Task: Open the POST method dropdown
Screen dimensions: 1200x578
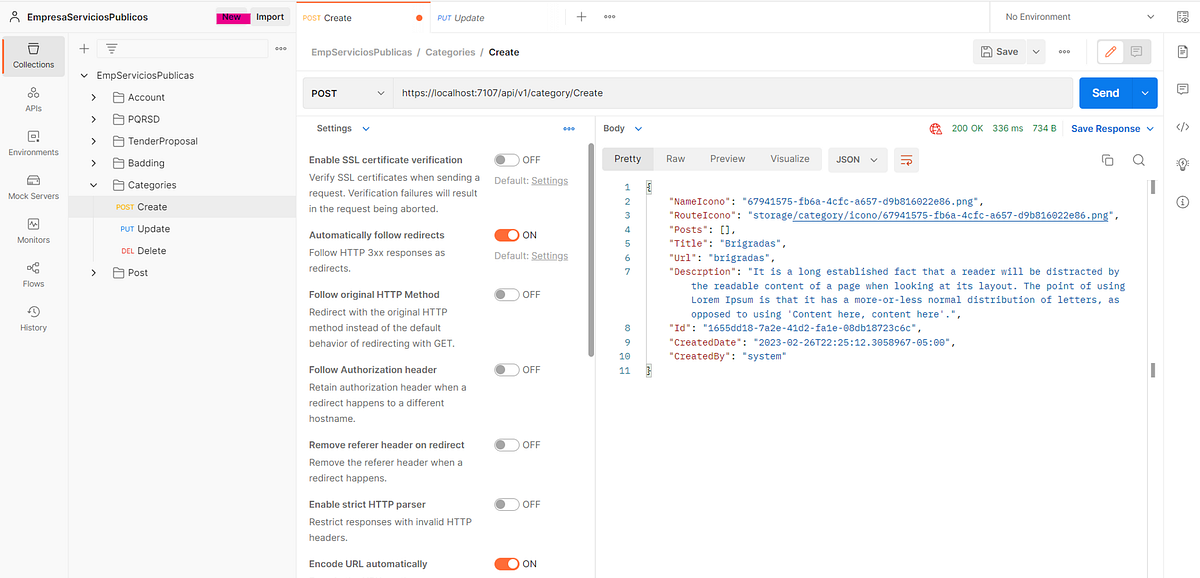Action: pyautogui.click(x=347, y=92)
